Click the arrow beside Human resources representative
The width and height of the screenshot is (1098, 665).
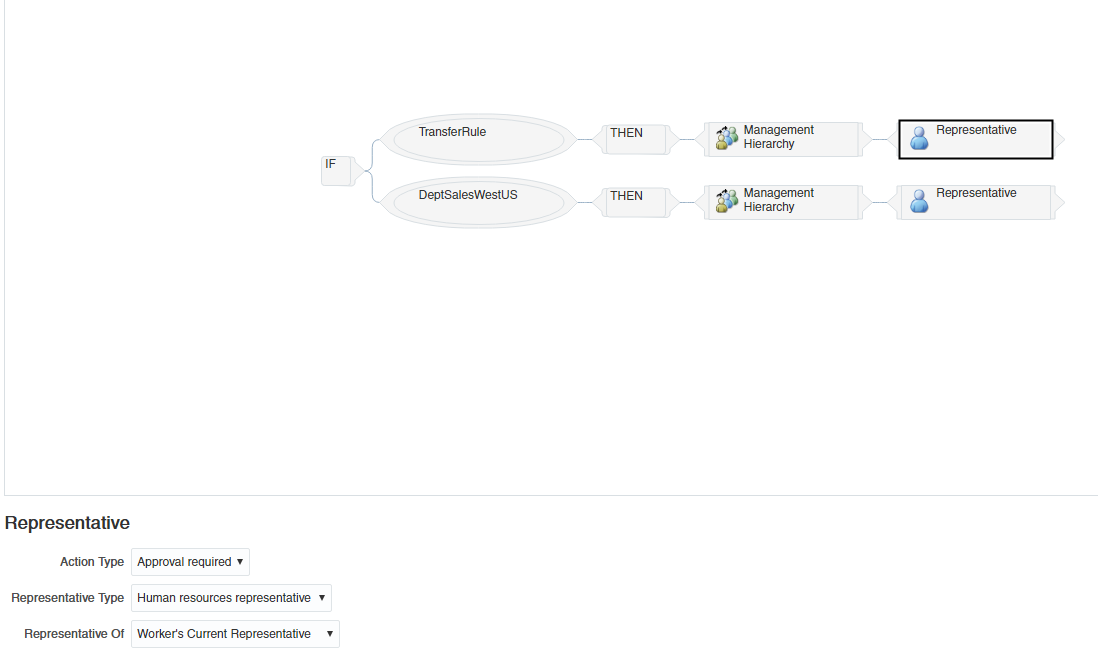click(322, 598)
